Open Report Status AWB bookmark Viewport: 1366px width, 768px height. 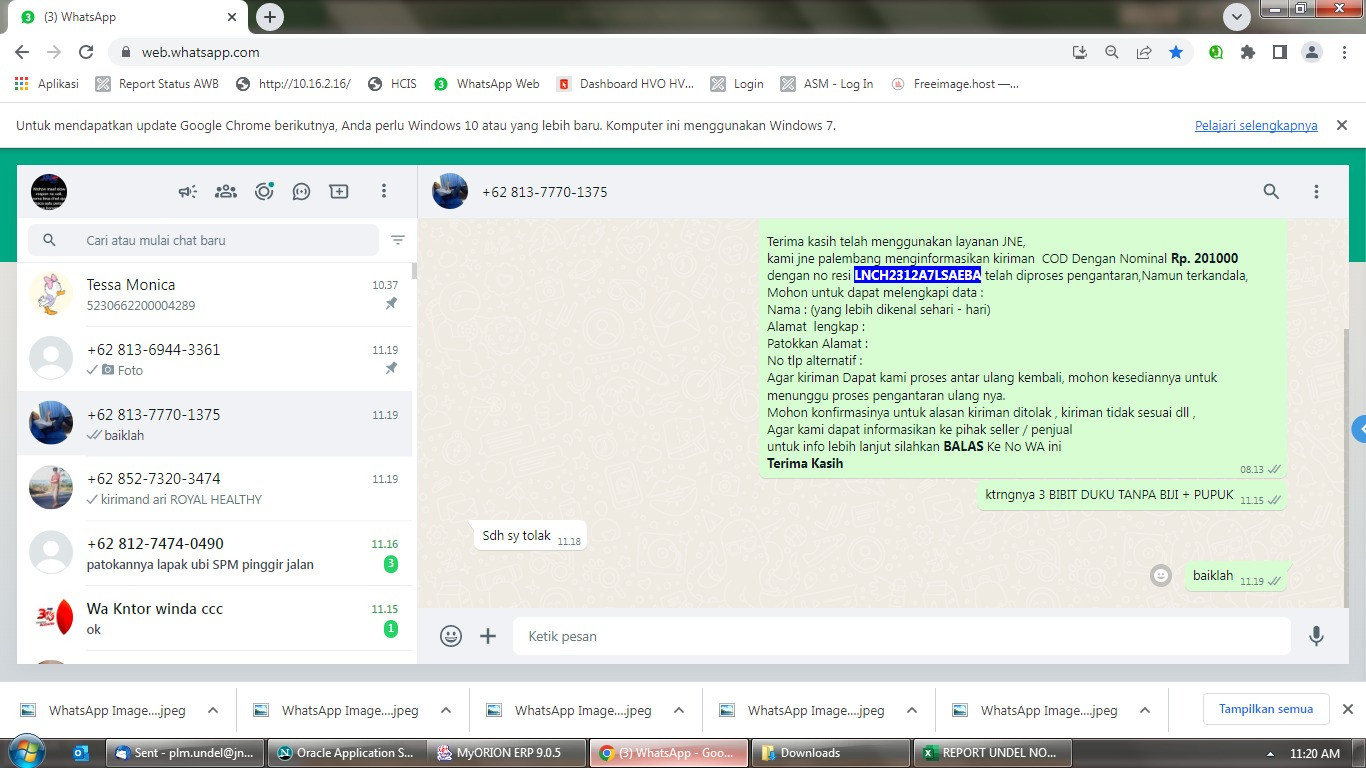157,84
